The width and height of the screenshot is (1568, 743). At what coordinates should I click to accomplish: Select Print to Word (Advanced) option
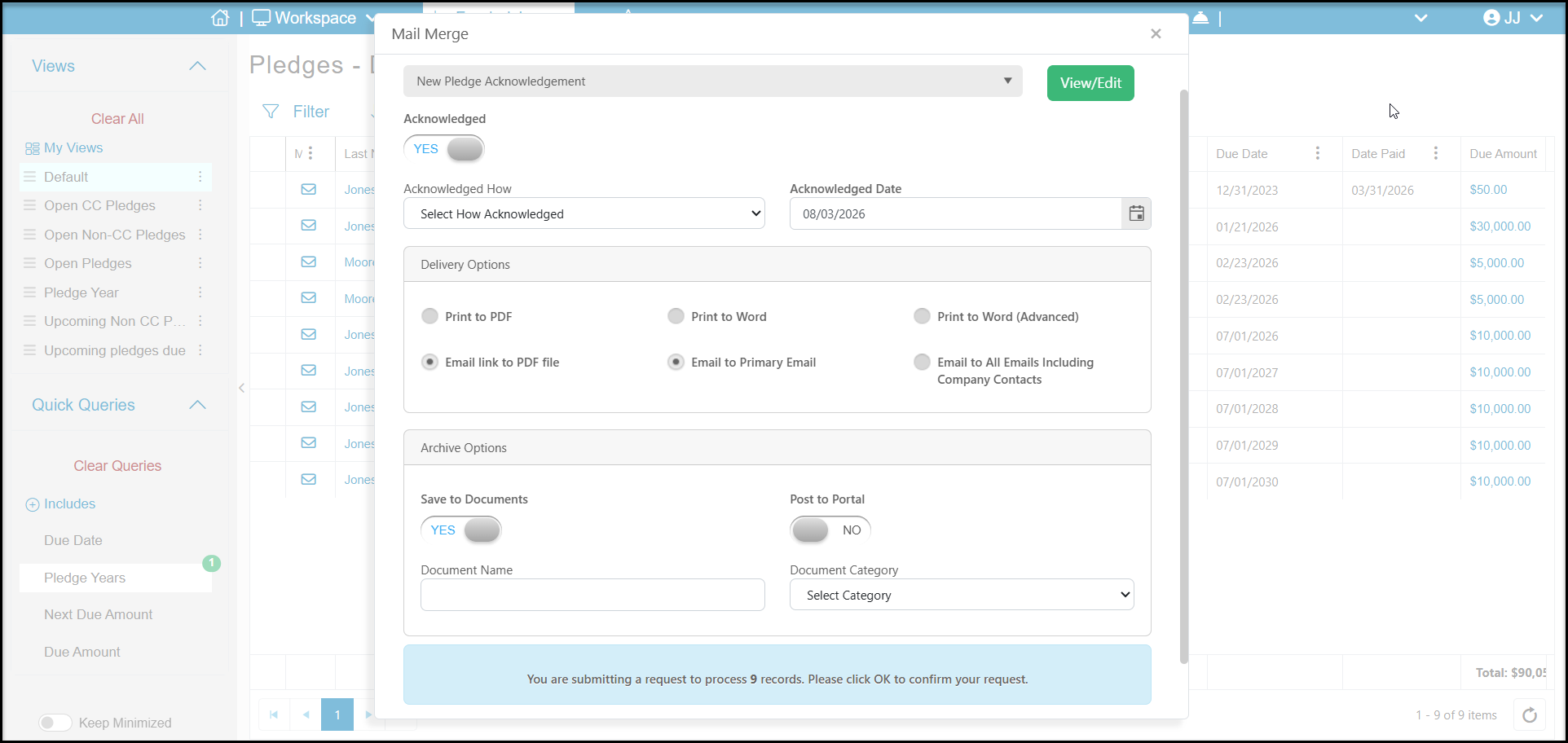(922, 316)
